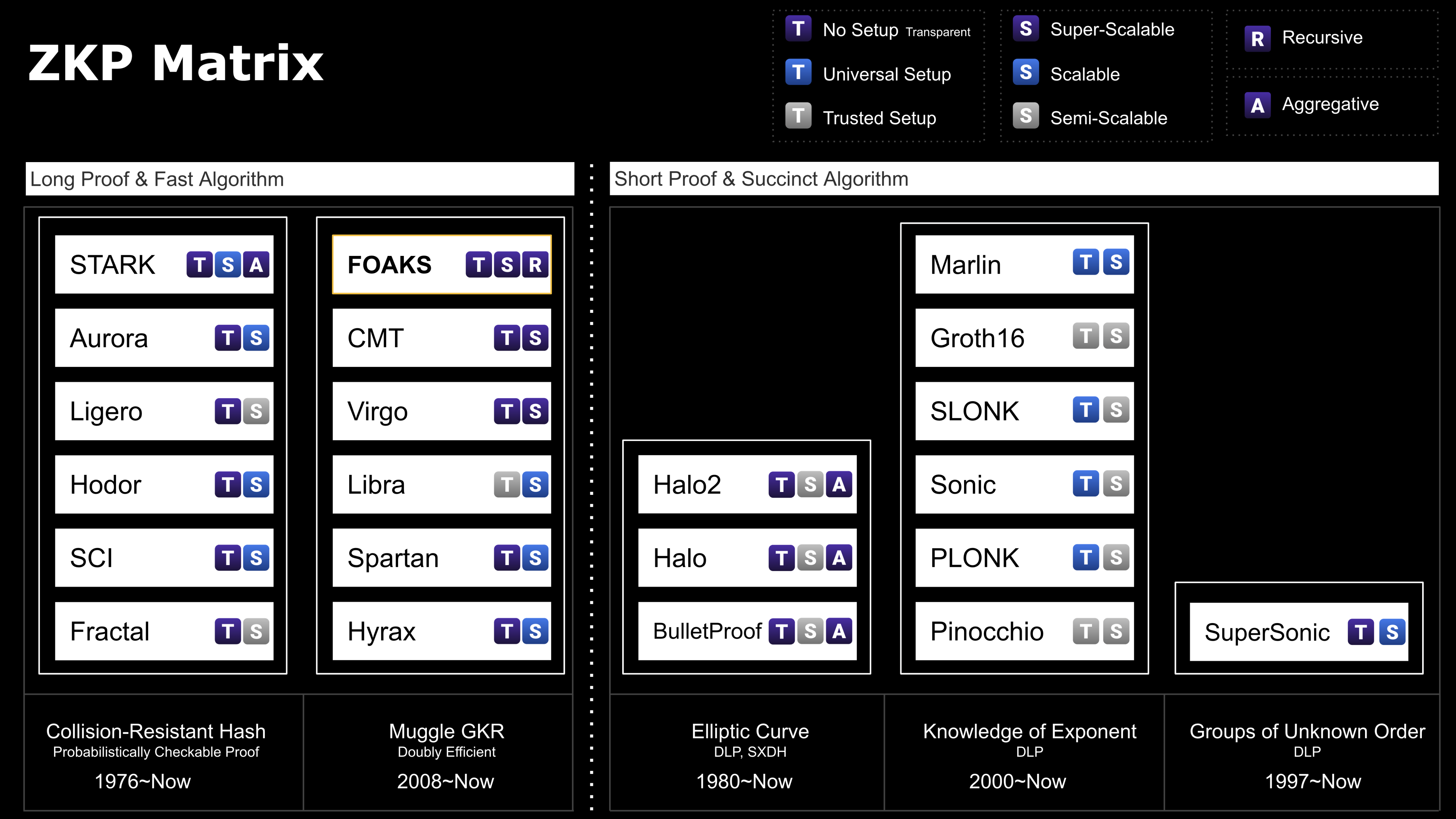The height and width of the screenshot is (819, 1456).
Task: Click the "Muggle GKR" category label
Action: (446, 731)
